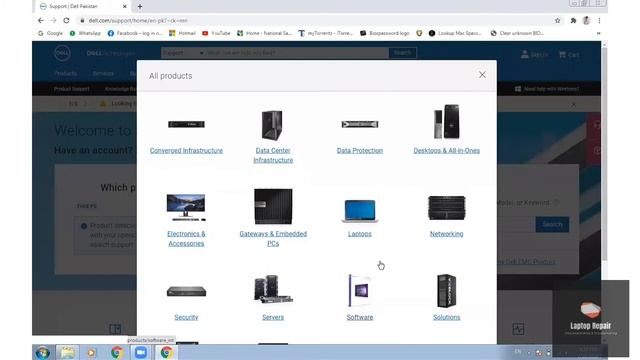Click the header Search button
This screenshot has width=640, height=360.
[402, 53]
